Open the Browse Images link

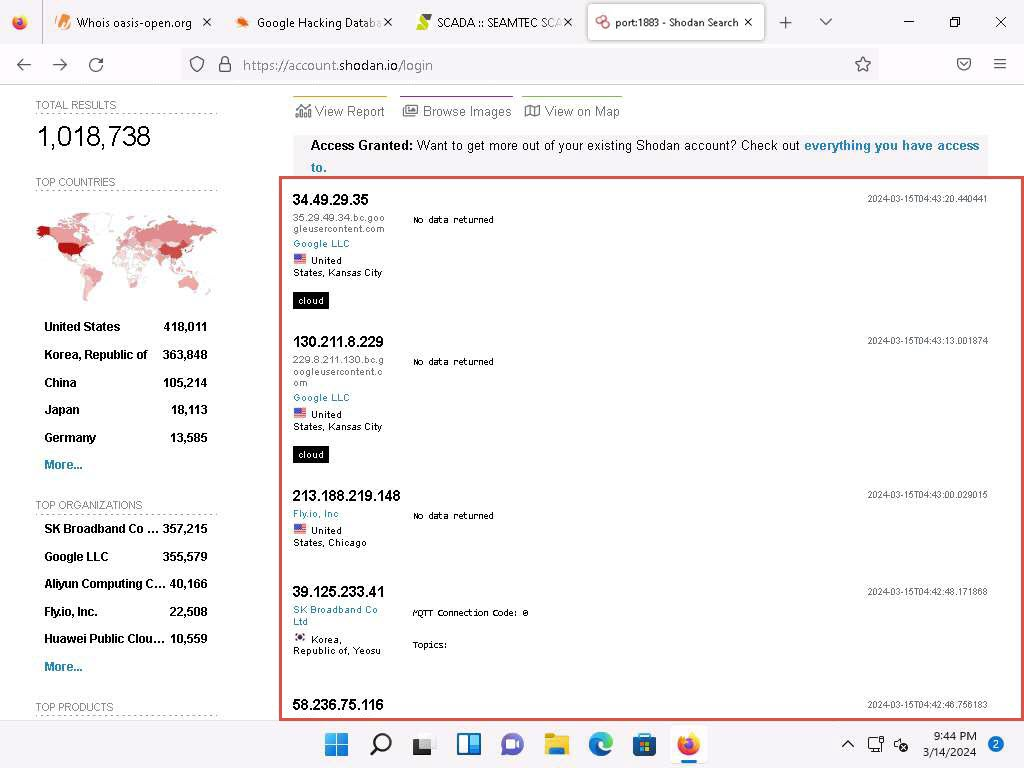[456, 112]
